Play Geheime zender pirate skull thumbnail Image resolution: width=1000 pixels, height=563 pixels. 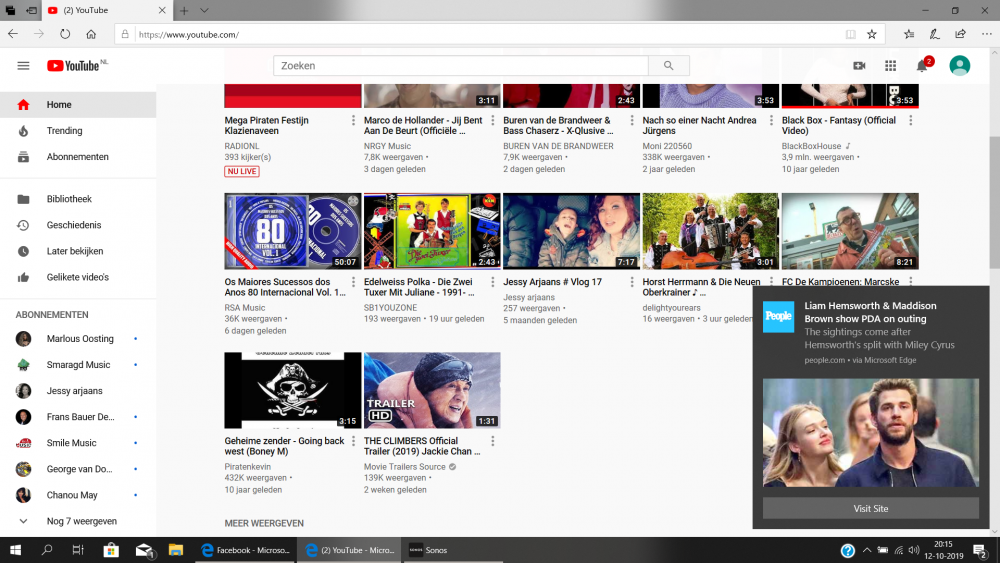pos(293,390)
